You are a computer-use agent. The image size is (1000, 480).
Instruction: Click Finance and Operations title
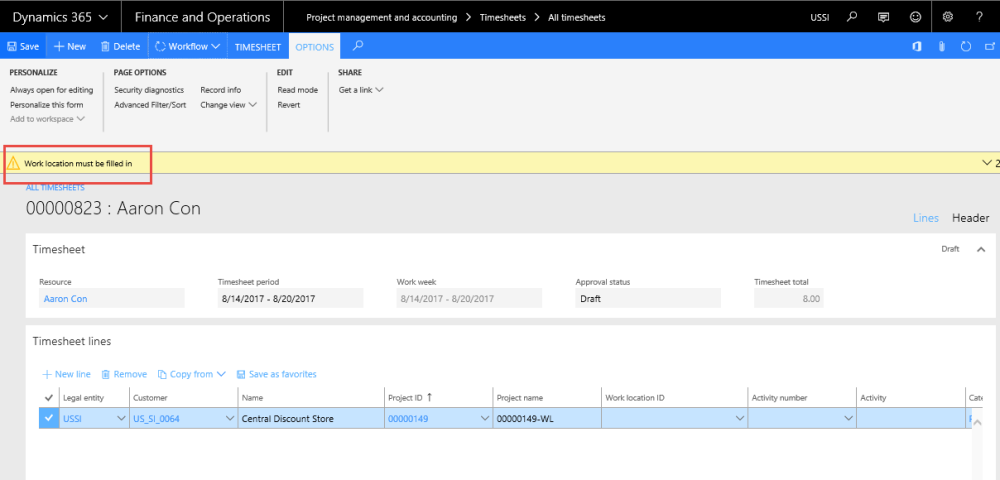pyautogui.click(x=202, y=17)
